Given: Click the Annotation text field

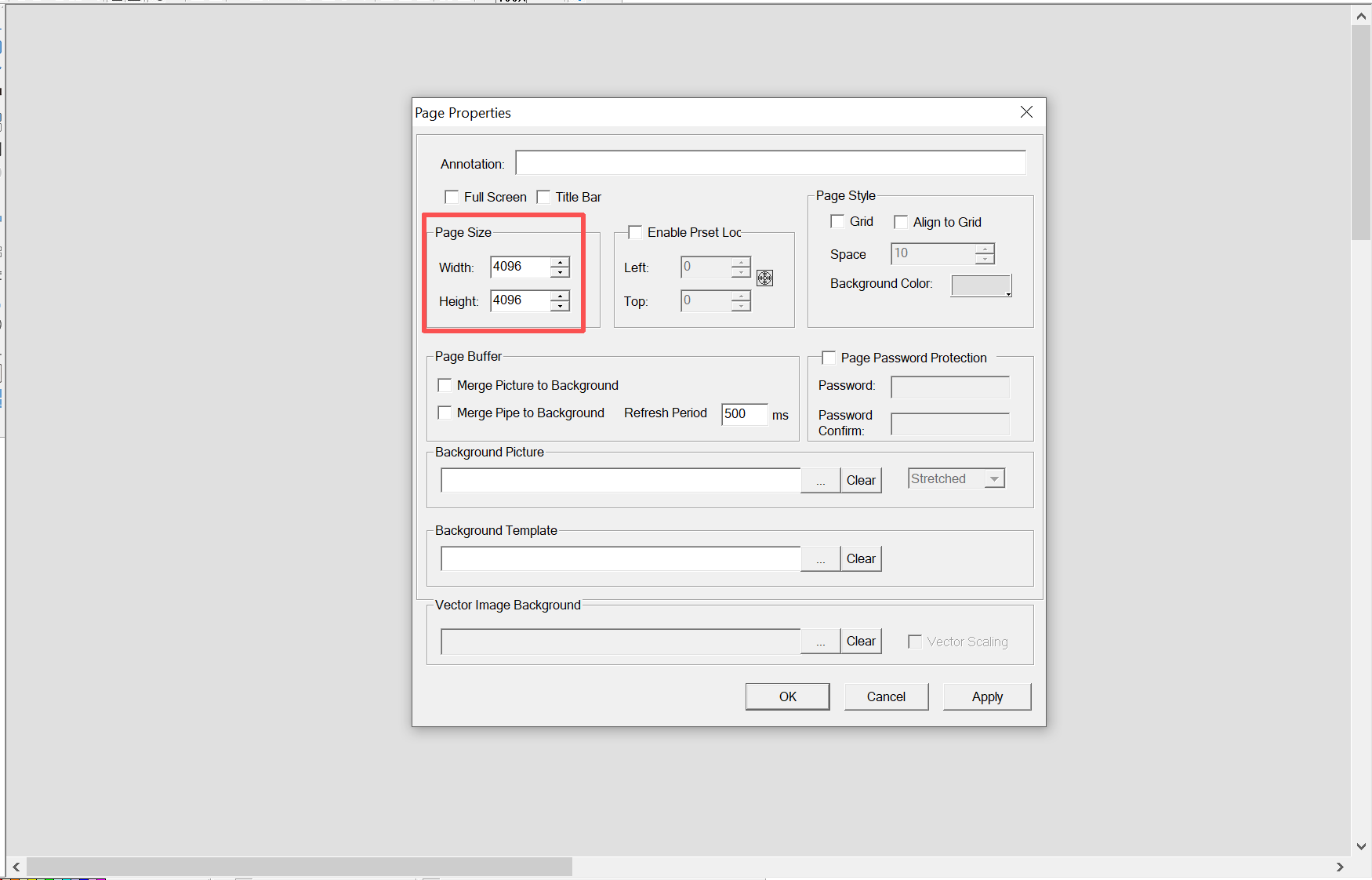Looking at the screenshot, I should tap(770, 163).
